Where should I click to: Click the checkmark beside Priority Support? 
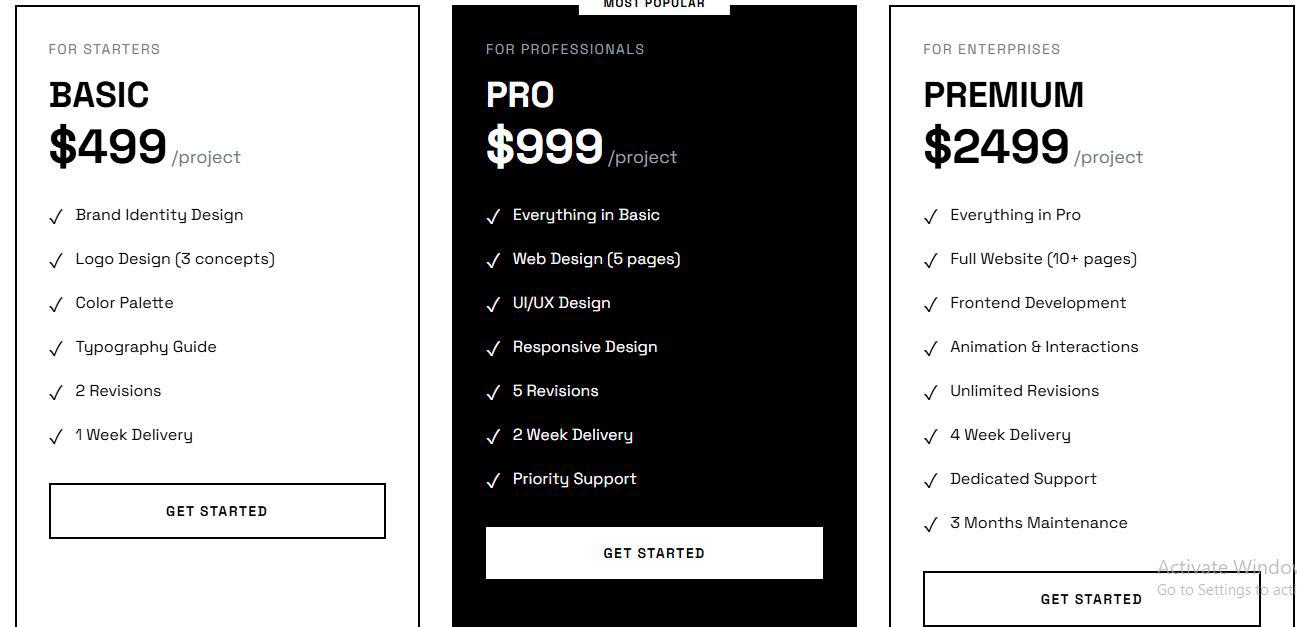point(493,480)
